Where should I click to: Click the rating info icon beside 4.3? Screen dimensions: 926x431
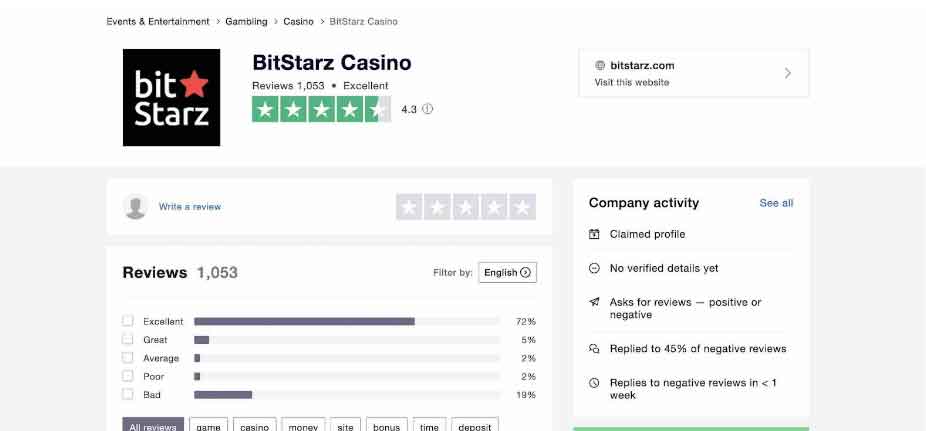[428, 109]
